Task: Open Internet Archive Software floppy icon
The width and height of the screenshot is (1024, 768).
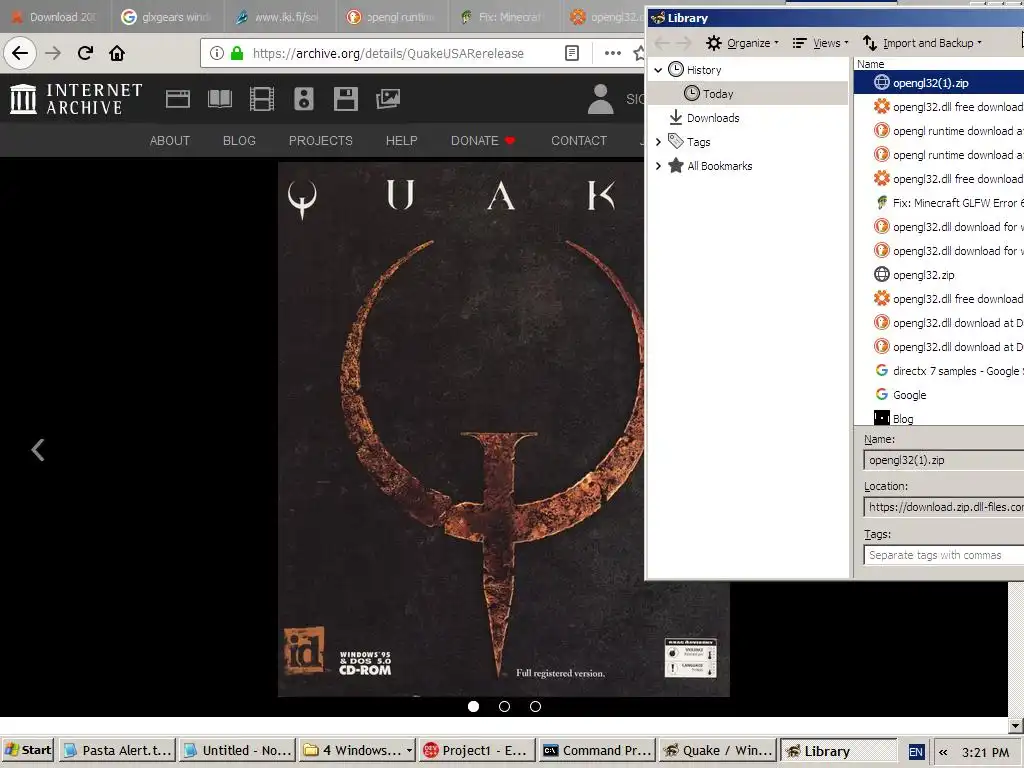Action: pos(345,99)
